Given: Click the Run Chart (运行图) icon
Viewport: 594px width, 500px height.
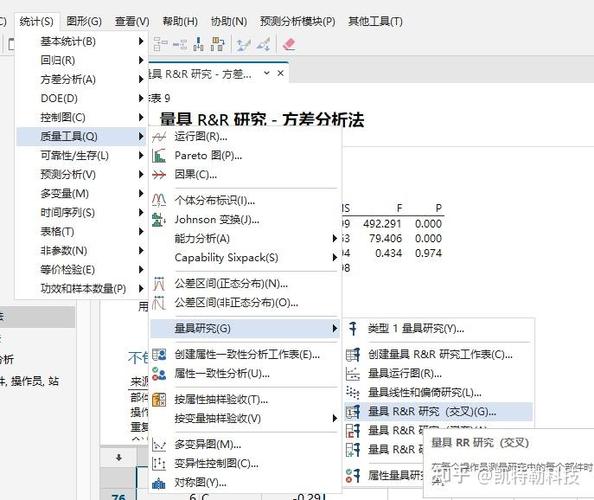Looking at the screenshot, I should click(x=159, y=137).
